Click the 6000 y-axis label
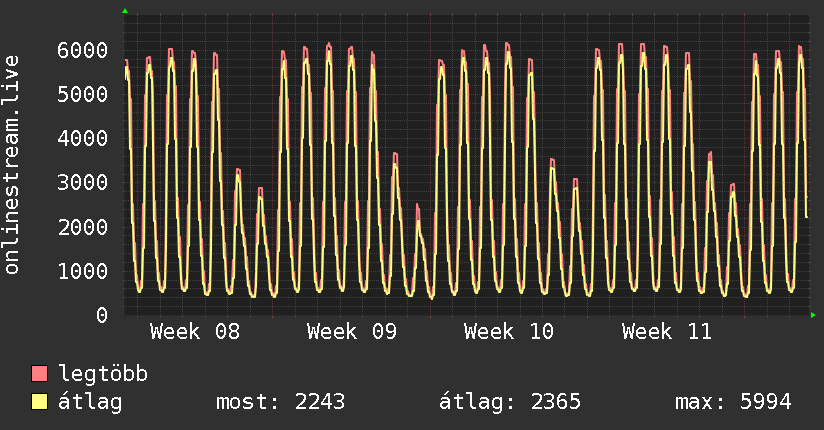 83,50
